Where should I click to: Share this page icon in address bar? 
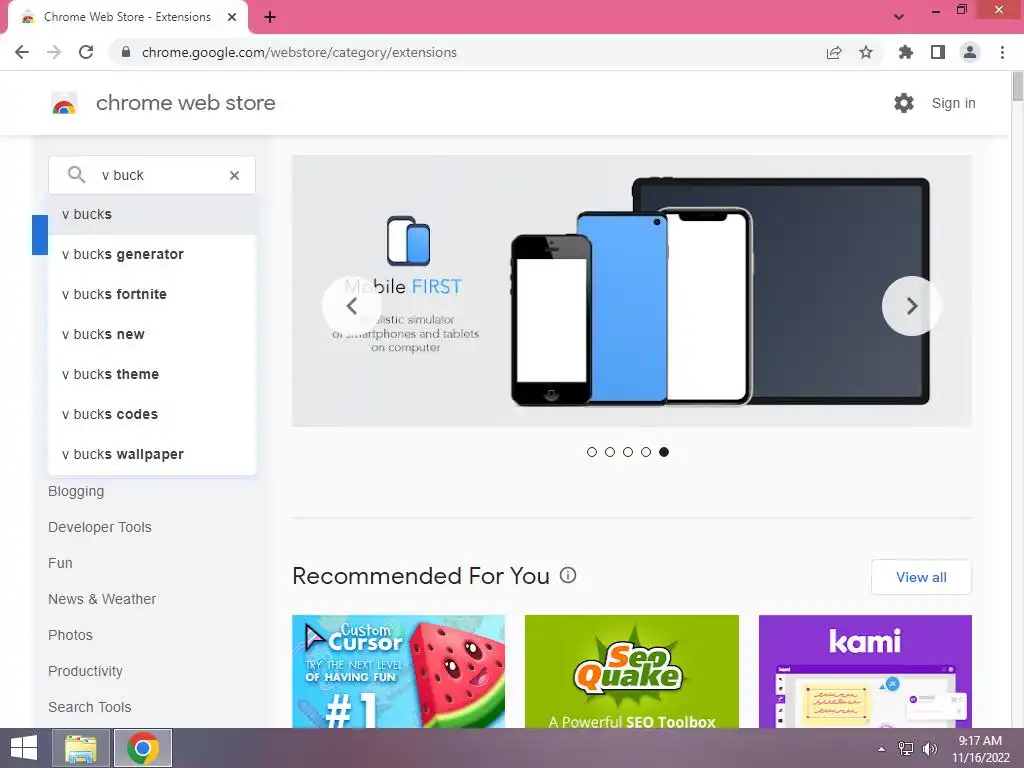pyautogui.click(x=834, y=52)
